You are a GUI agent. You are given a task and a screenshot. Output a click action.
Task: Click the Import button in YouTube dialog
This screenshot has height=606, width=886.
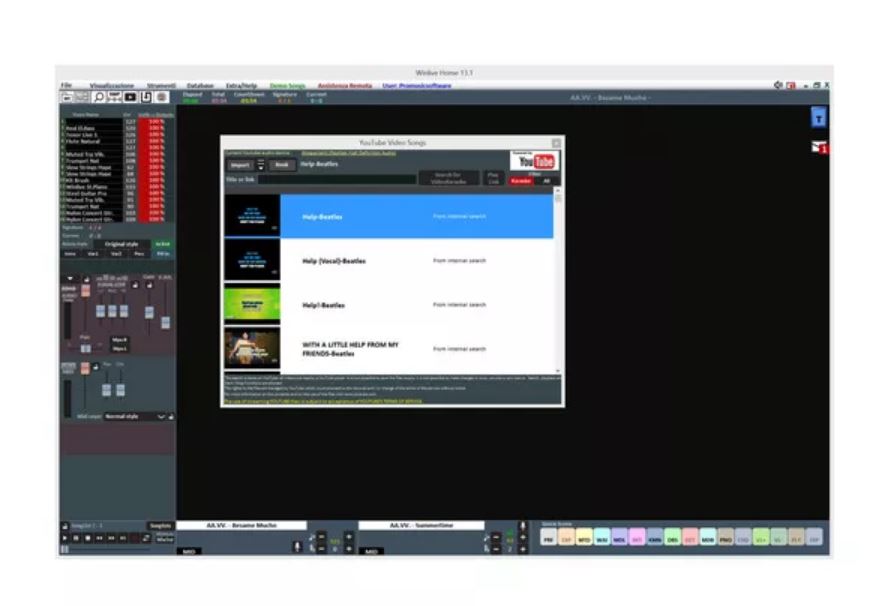click(x=240, y=165)
